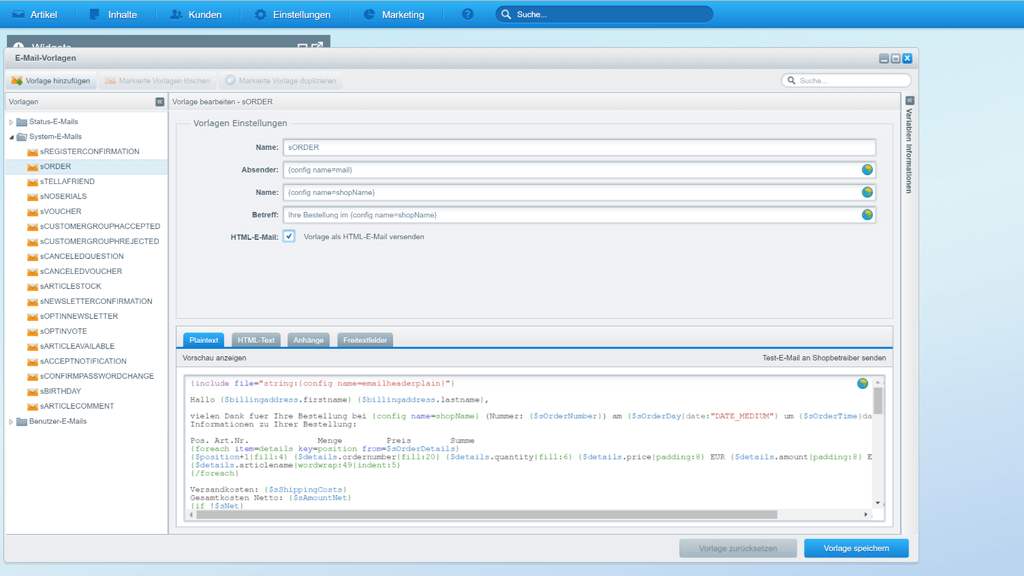1024x576 pixels.
Task: Collapse the Vorlagen side panel
Action: click(x=159, y=102)
